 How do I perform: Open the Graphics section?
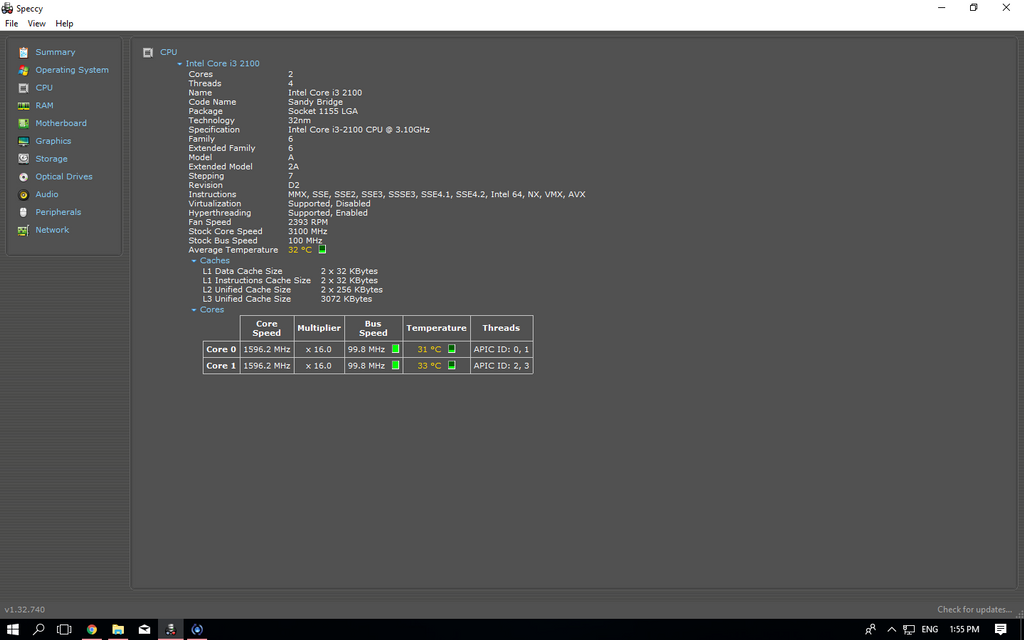(54, 141)
